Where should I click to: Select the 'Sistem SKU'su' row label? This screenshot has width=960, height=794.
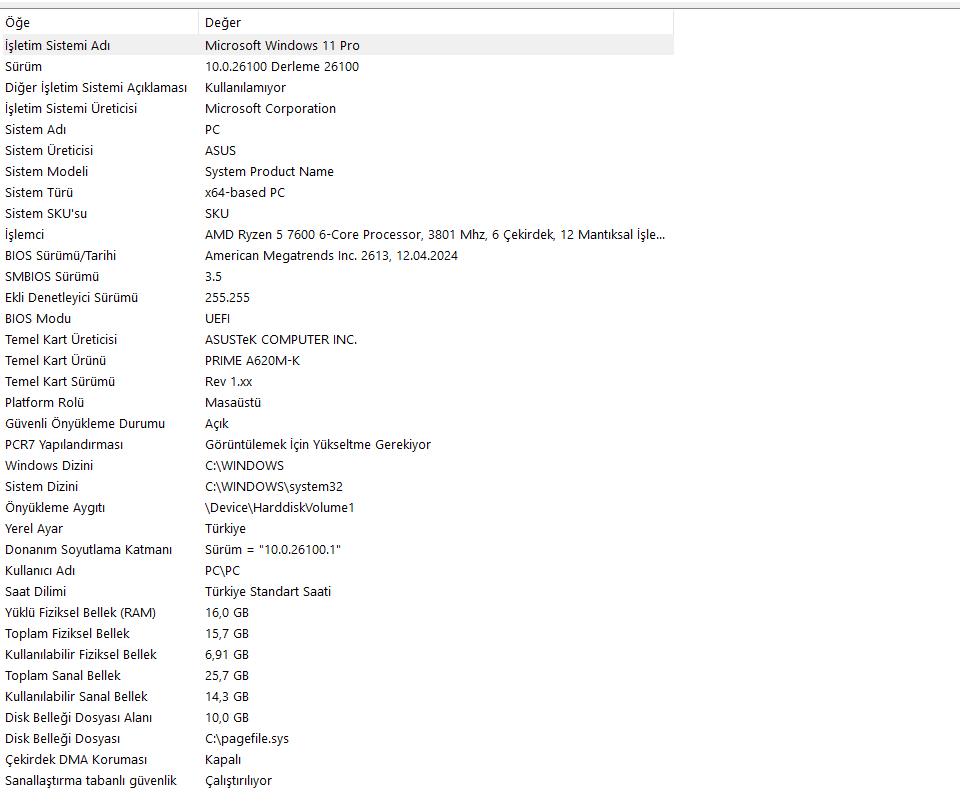[x=46, y=214]
